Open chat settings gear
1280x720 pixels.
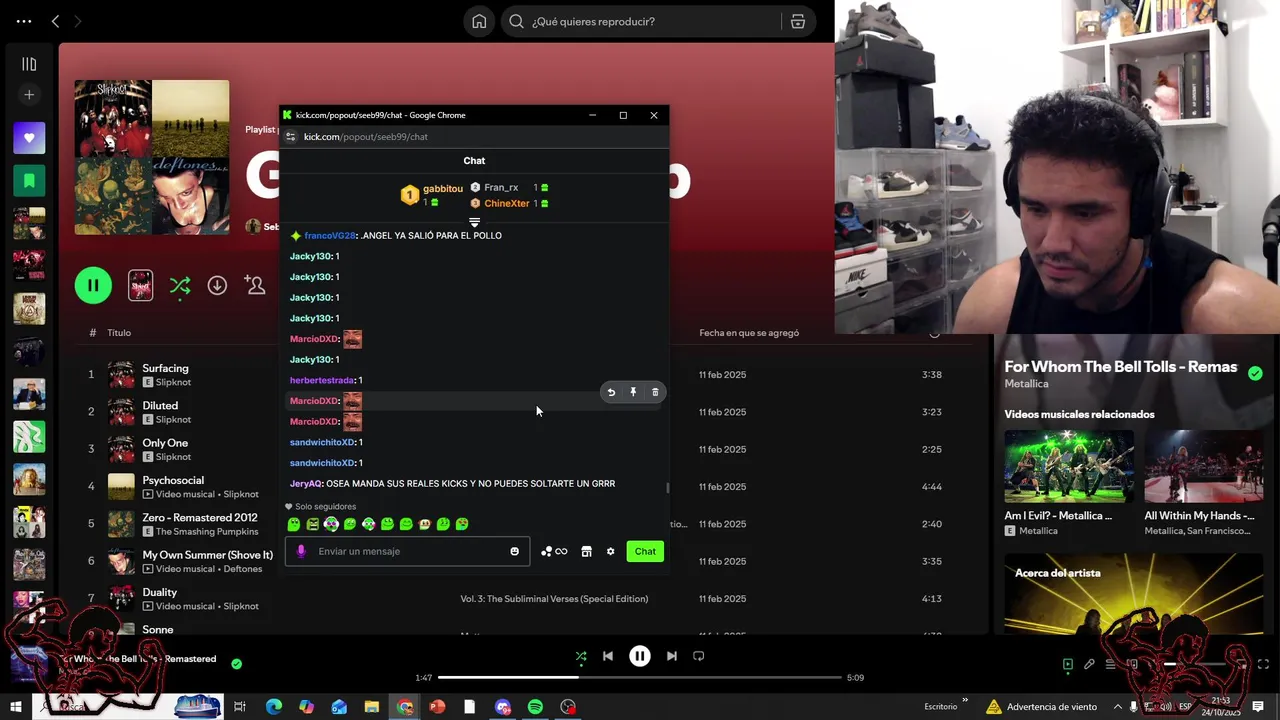(610, 551)
